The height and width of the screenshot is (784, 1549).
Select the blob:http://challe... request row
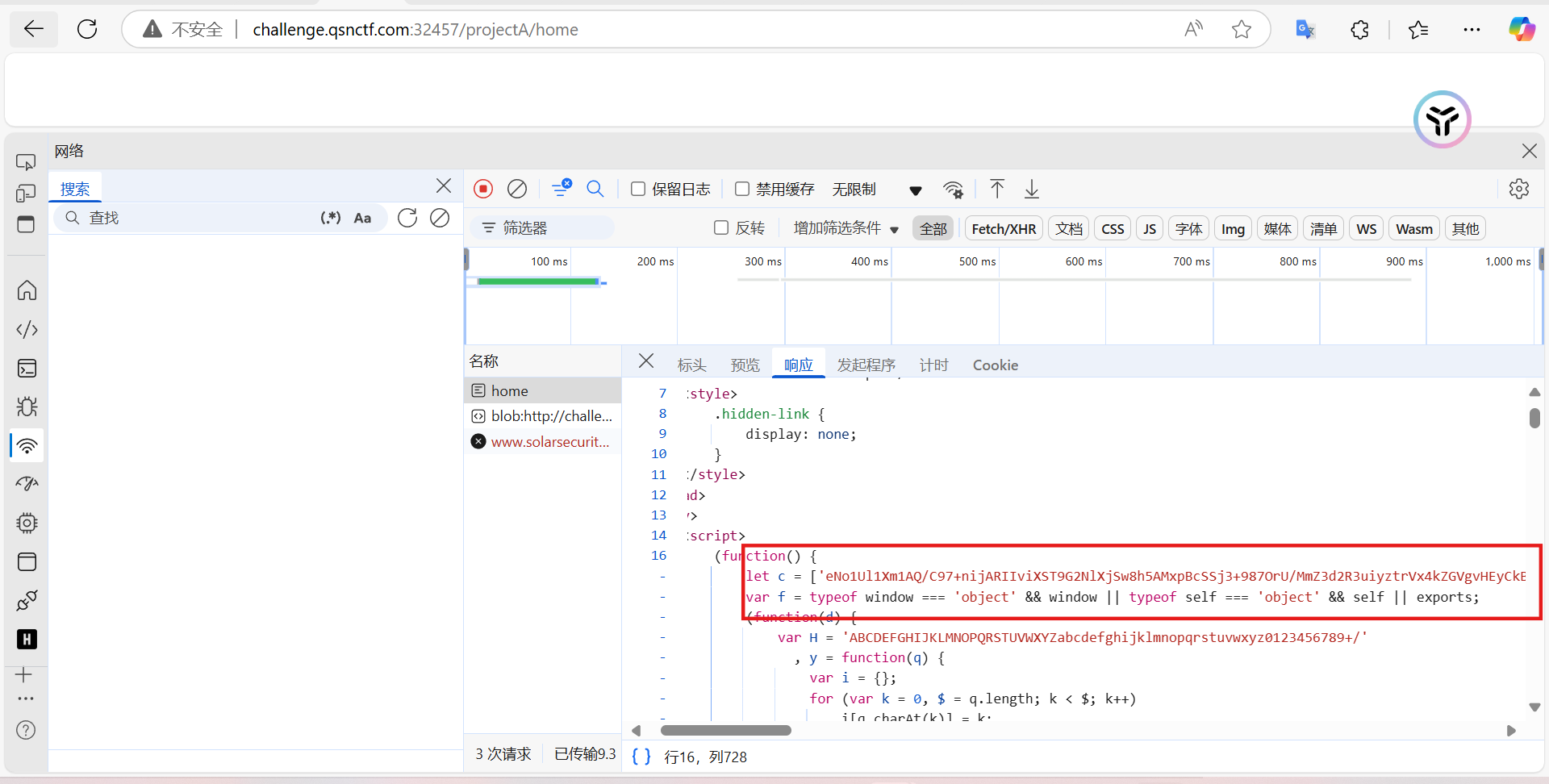(x=543, y=416)
